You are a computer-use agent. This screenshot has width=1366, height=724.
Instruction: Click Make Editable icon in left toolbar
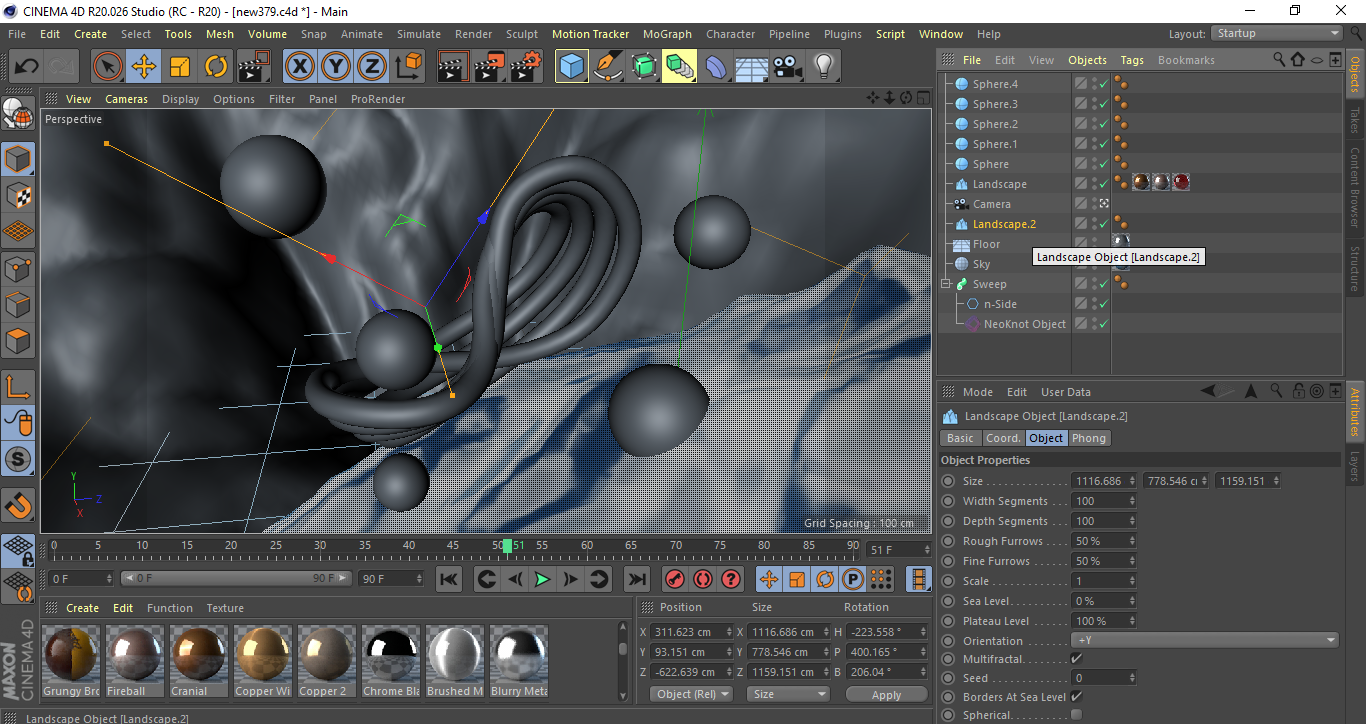pos(18,113)
